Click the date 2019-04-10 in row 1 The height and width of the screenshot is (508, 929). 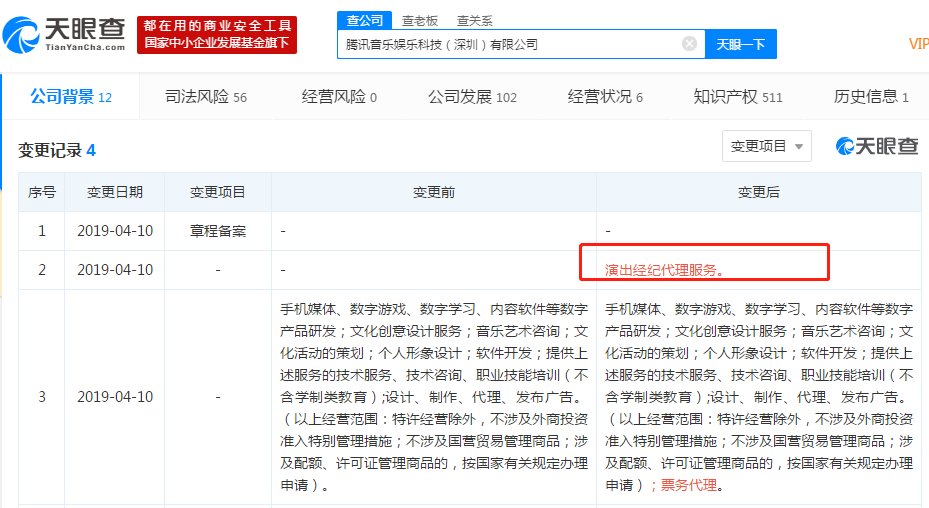[x=115, y=231]
